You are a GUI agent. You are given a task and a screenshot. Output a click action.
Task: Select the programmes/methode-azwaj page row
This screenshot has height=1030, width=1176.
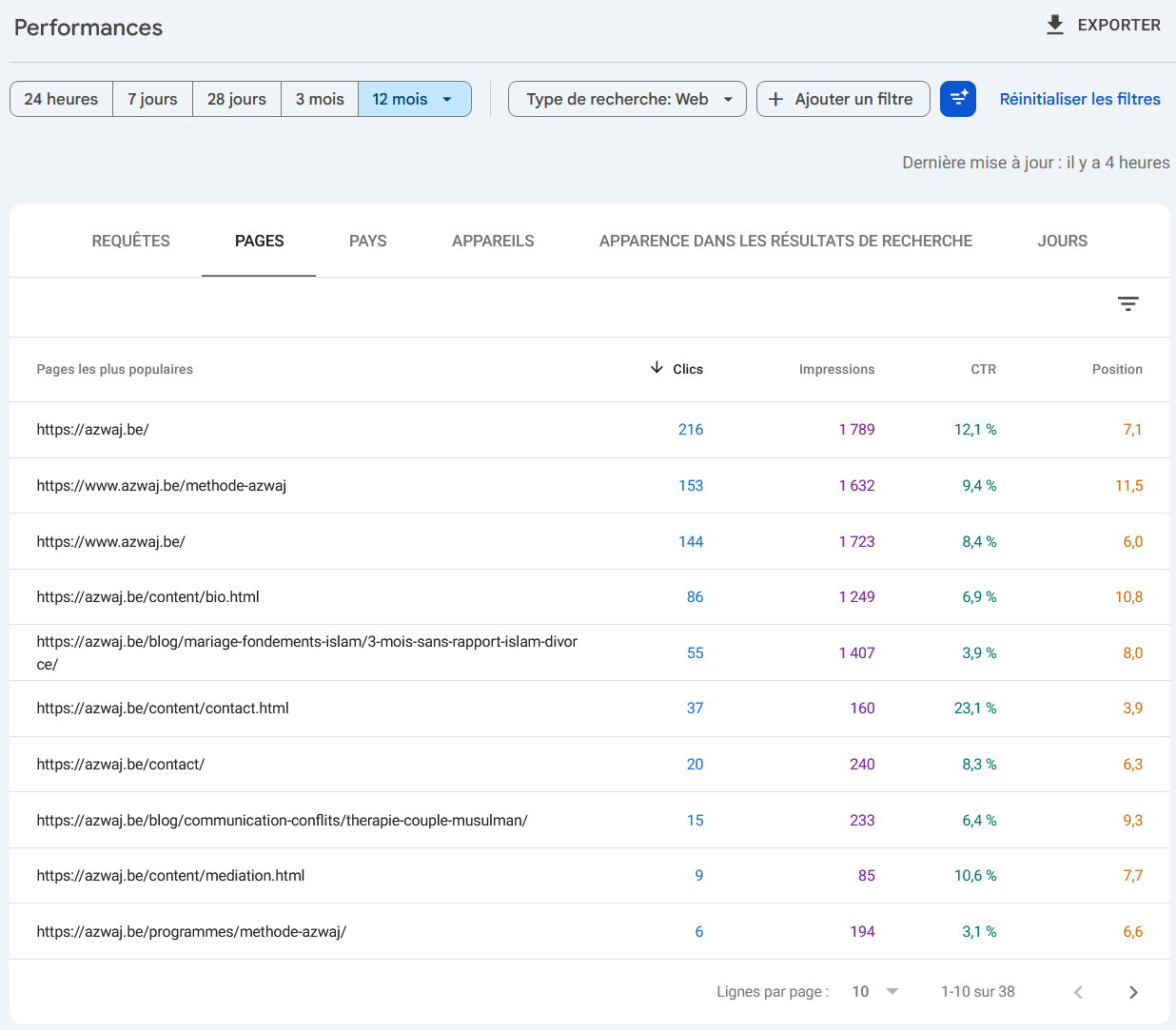click(590, 931)
